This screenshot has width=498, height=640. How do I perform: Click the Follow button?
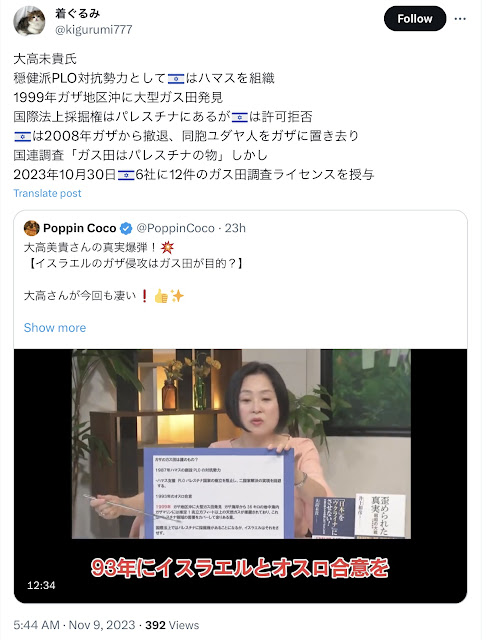click(415, 19)
